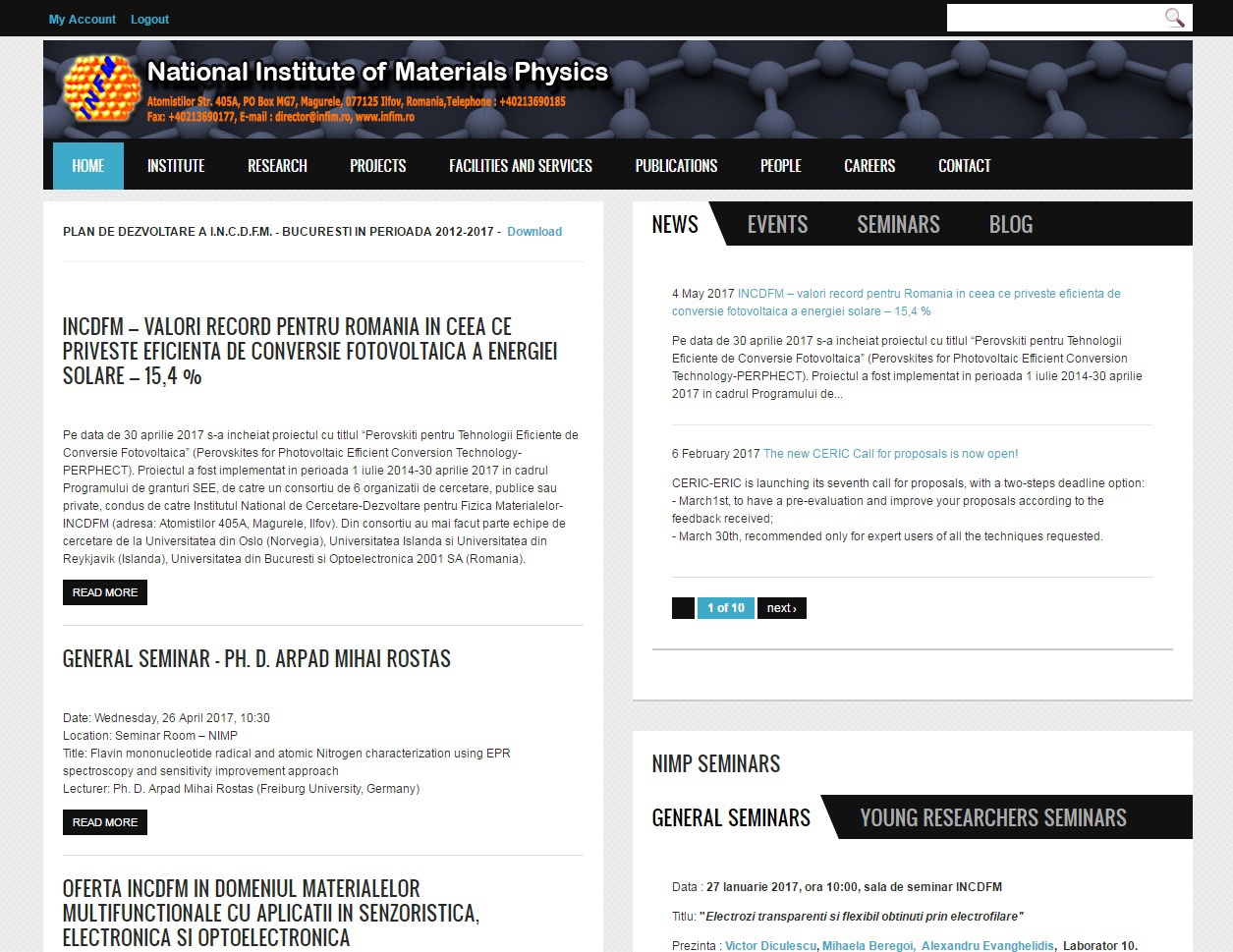
Task: Switch to the BLOG tab
Action: point(1011,224)
